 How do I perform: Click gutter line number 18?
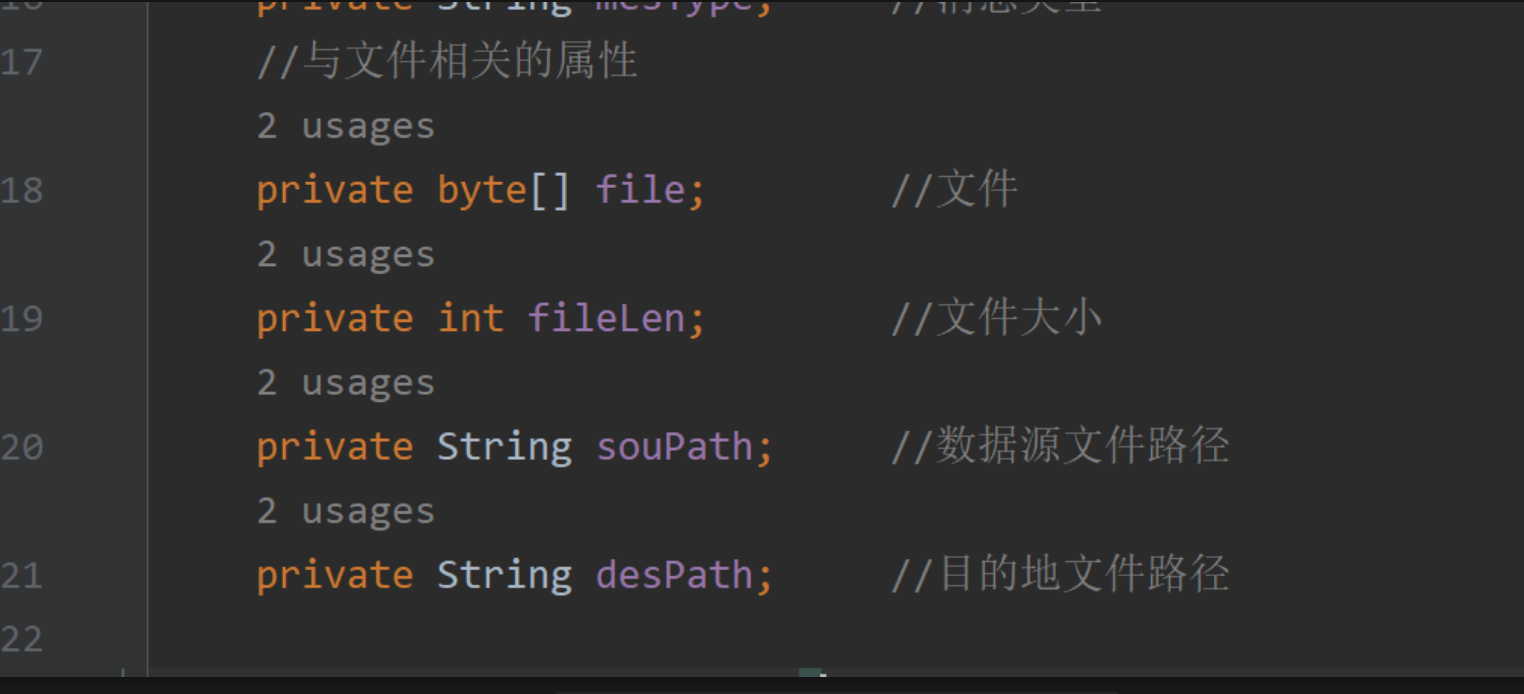click(x=21, y=190)
